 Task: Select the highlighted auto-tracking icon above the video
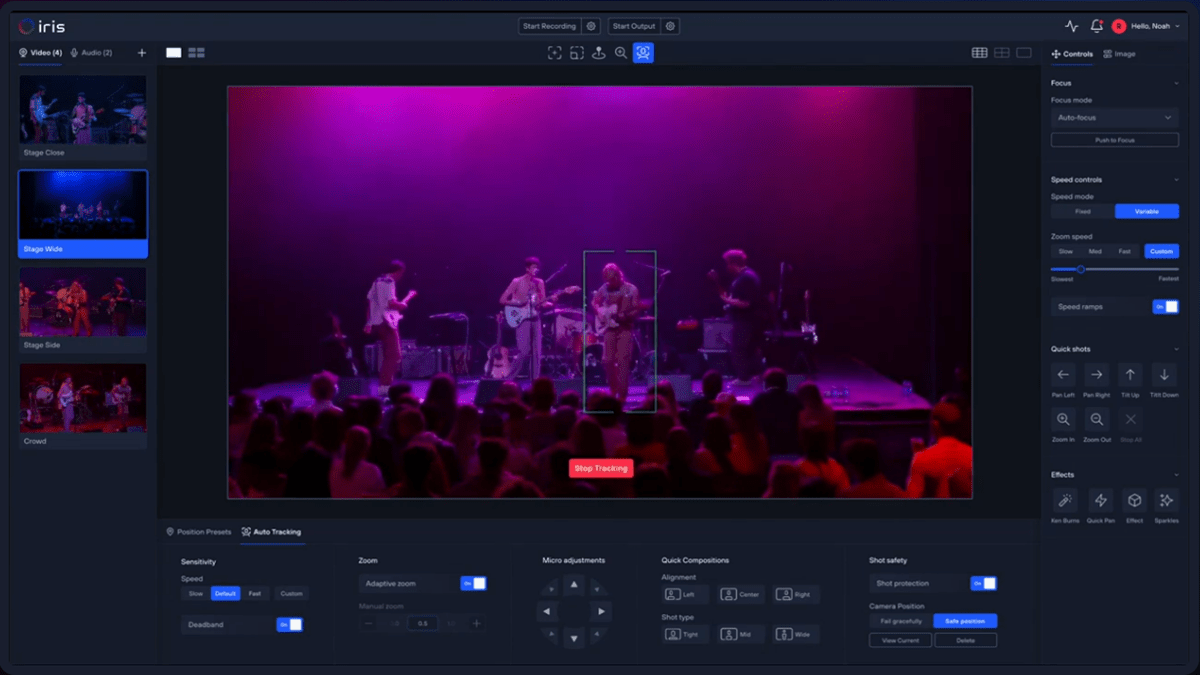(643, 52)
